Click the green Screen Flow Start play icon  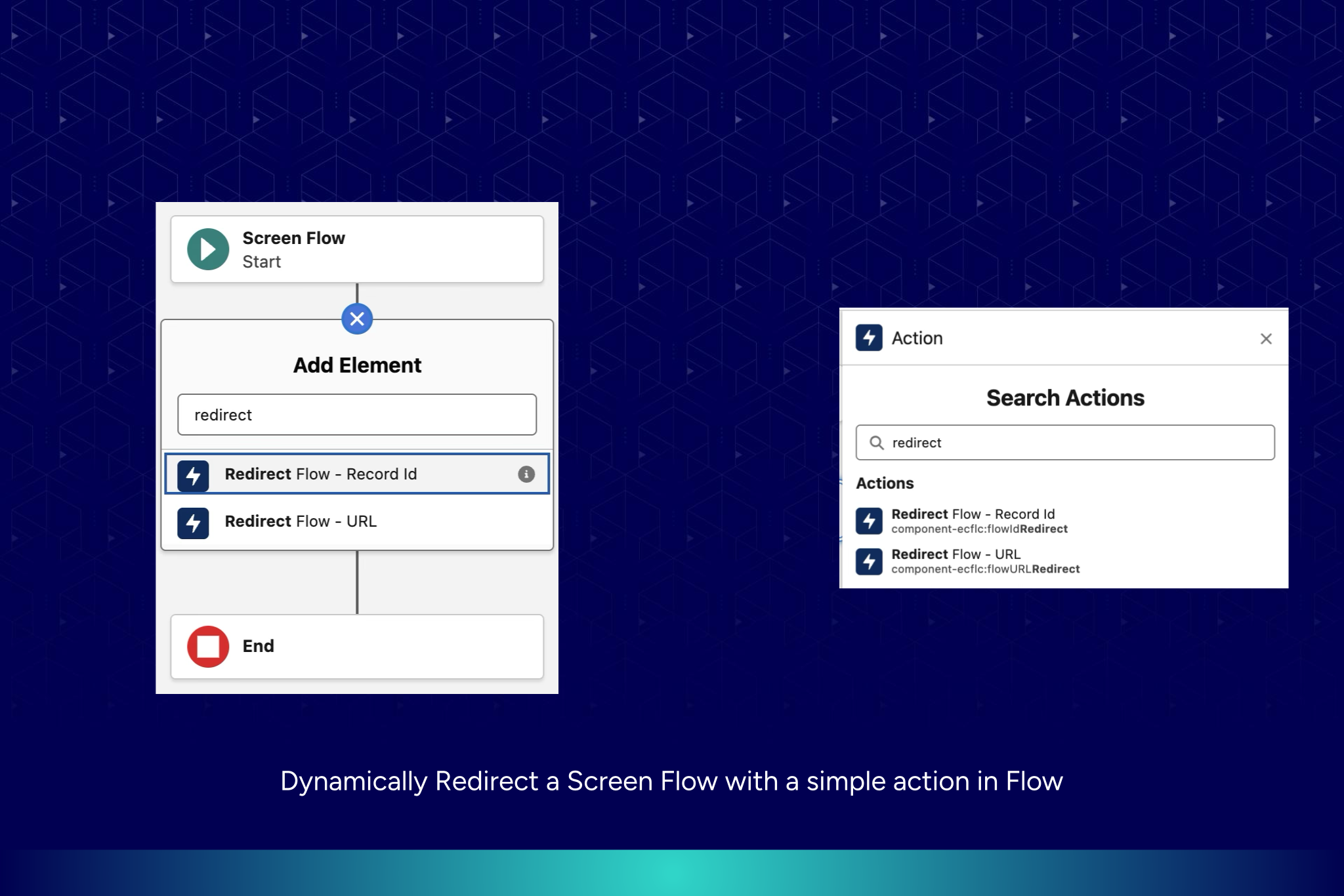point(208,249)
